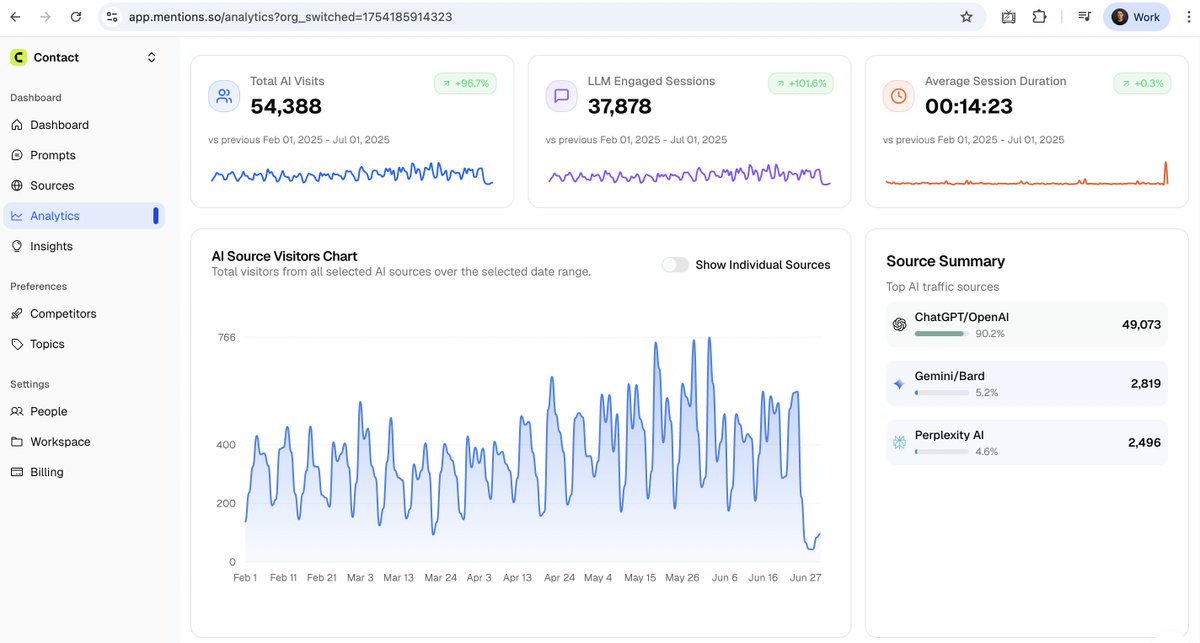Click the +96.7% growth badge
The width and height of the screenshot is (1200, 643).
click(x=465, y=83)
